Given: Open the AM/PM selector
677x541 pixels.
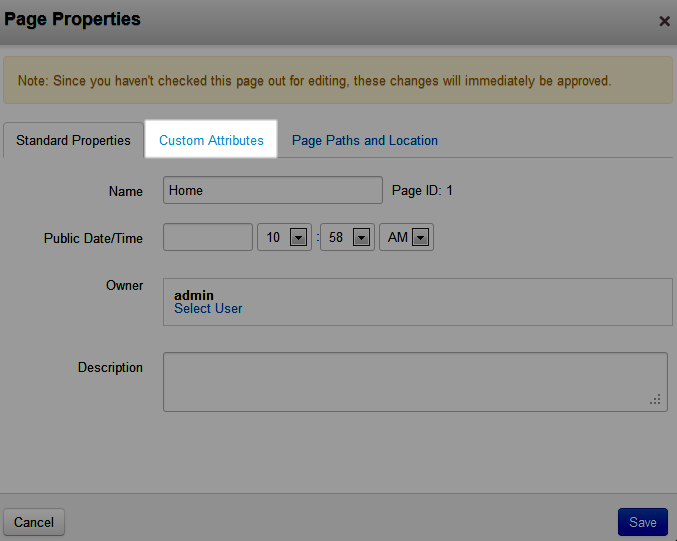Looking at the screenshot, I should click(x=406, y=237).
